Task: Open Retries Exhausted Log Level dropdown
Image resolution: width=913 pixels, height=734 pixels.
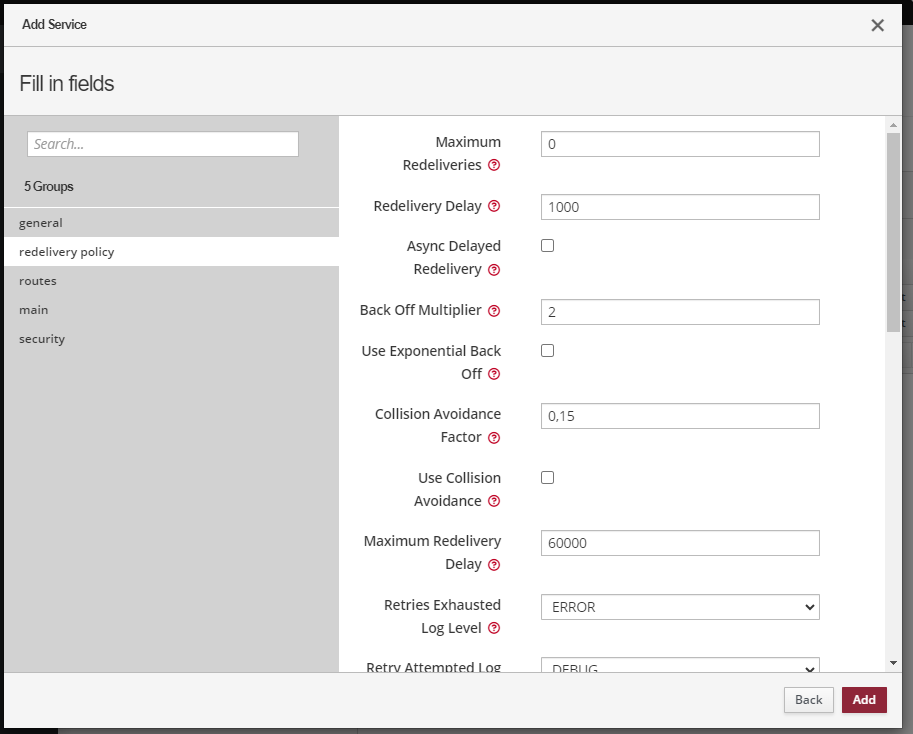Action: pyautogui.click(x=679, y=607)
